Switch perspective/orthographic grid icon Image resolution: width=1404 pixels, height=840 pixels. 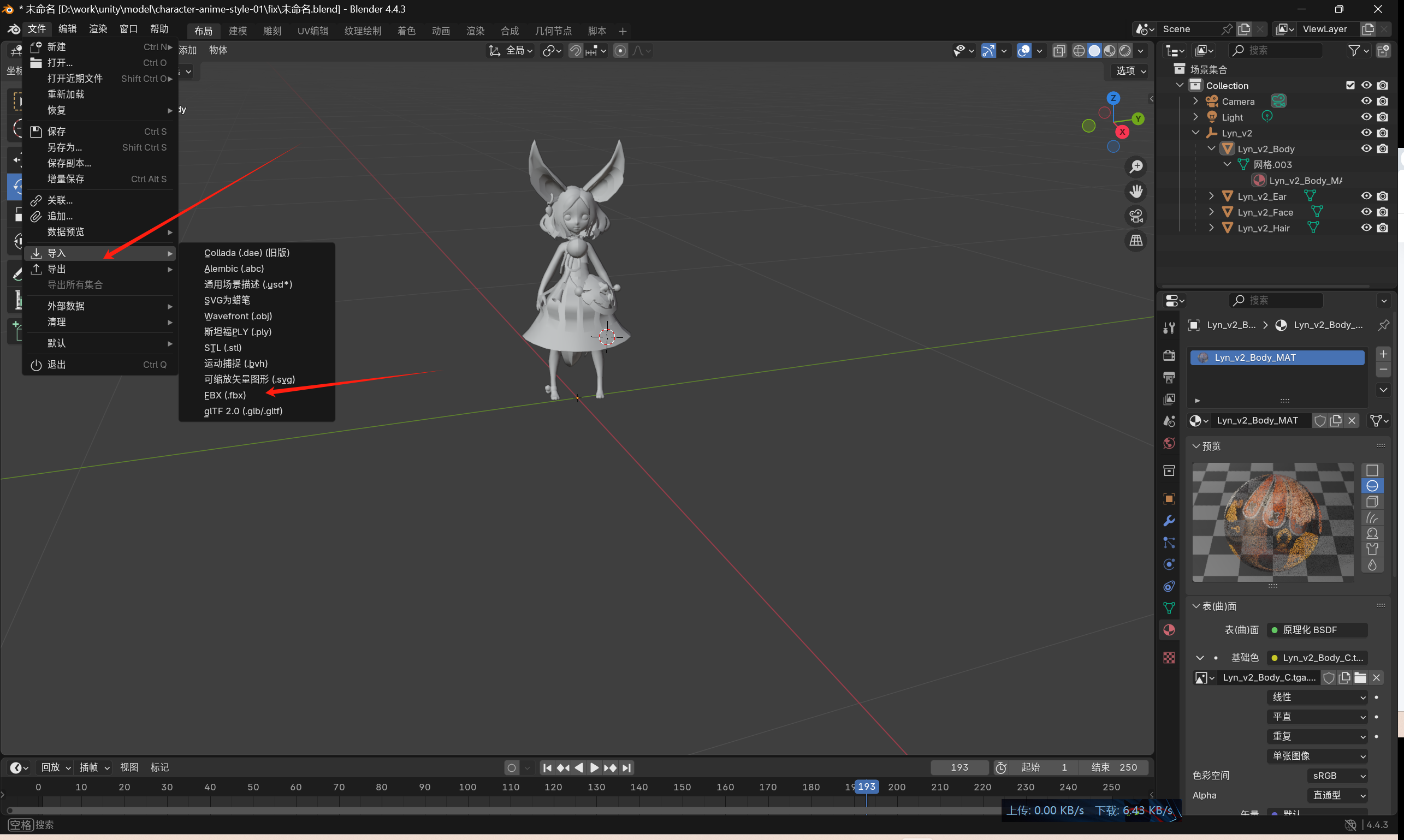1135,241
